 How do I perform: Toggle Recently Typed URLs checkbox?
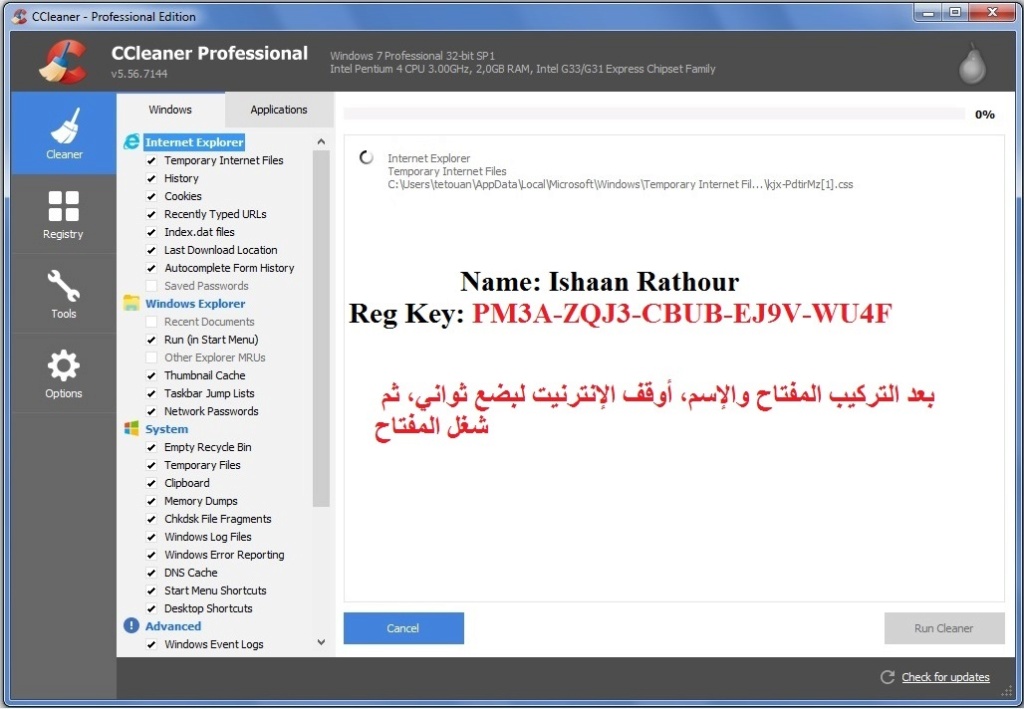click(152, 214)
